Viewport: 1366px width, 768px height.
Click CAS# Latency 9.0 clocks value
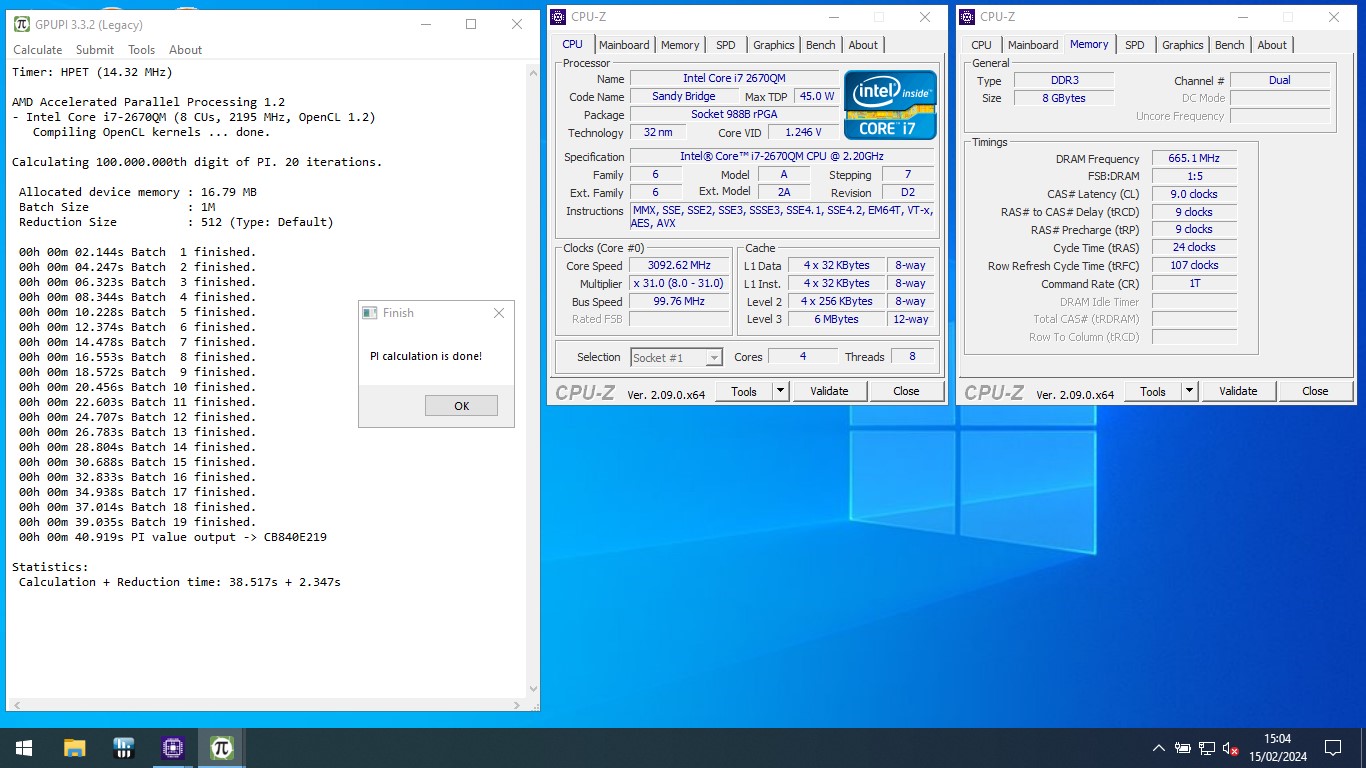click(x=1194, y=194)
